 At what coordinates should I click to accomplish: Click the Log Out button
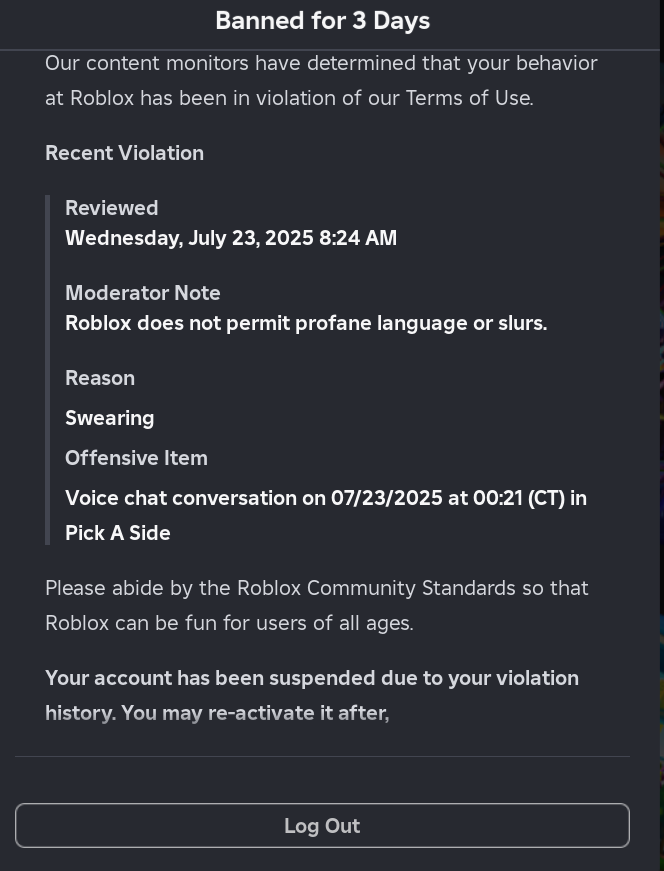(x=322, y=825)
